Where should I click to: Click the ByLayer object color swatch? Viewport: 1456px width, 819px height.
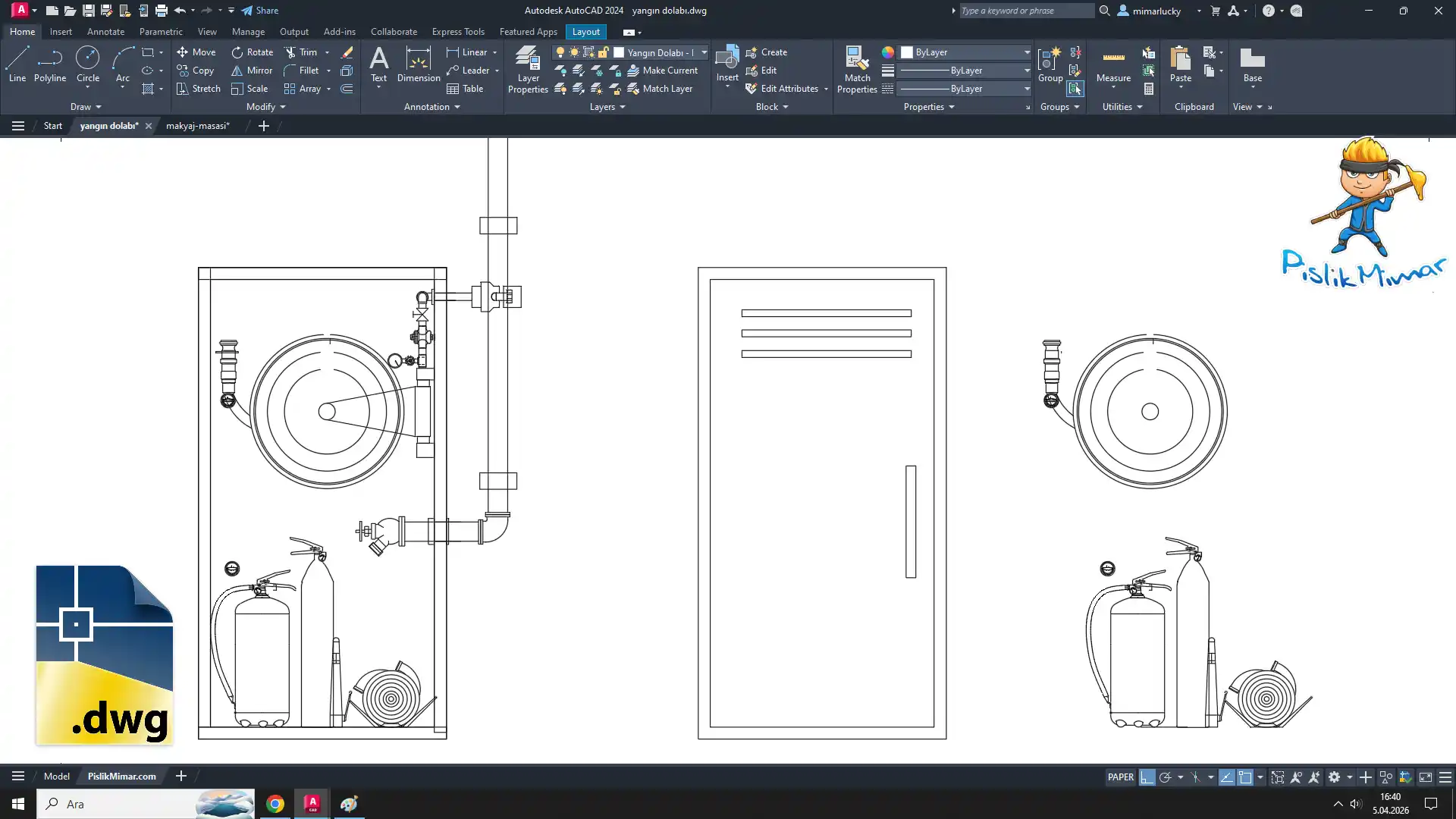pos(907,52)
